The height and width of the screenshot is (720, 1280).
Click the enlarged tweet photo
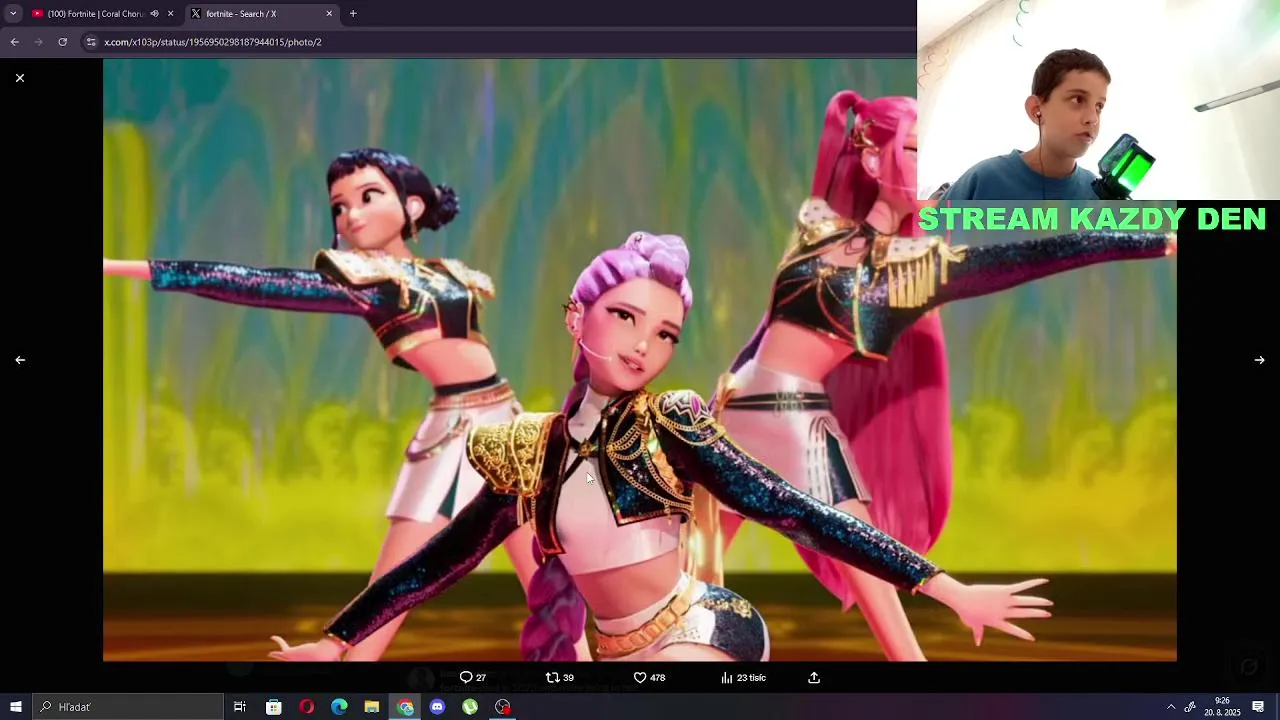640,360
